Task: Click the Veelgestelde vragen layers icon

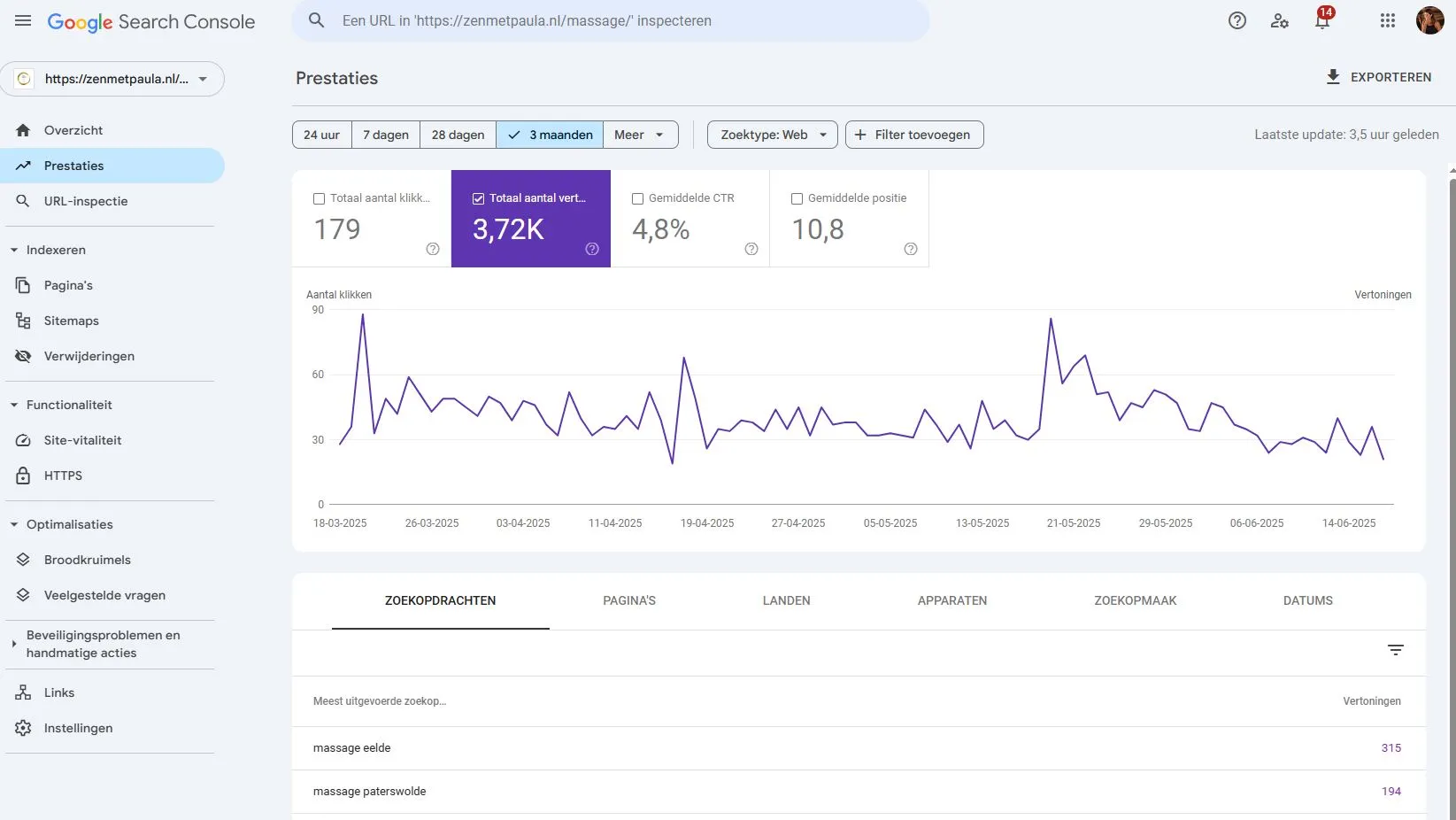Action: (23, 595)
